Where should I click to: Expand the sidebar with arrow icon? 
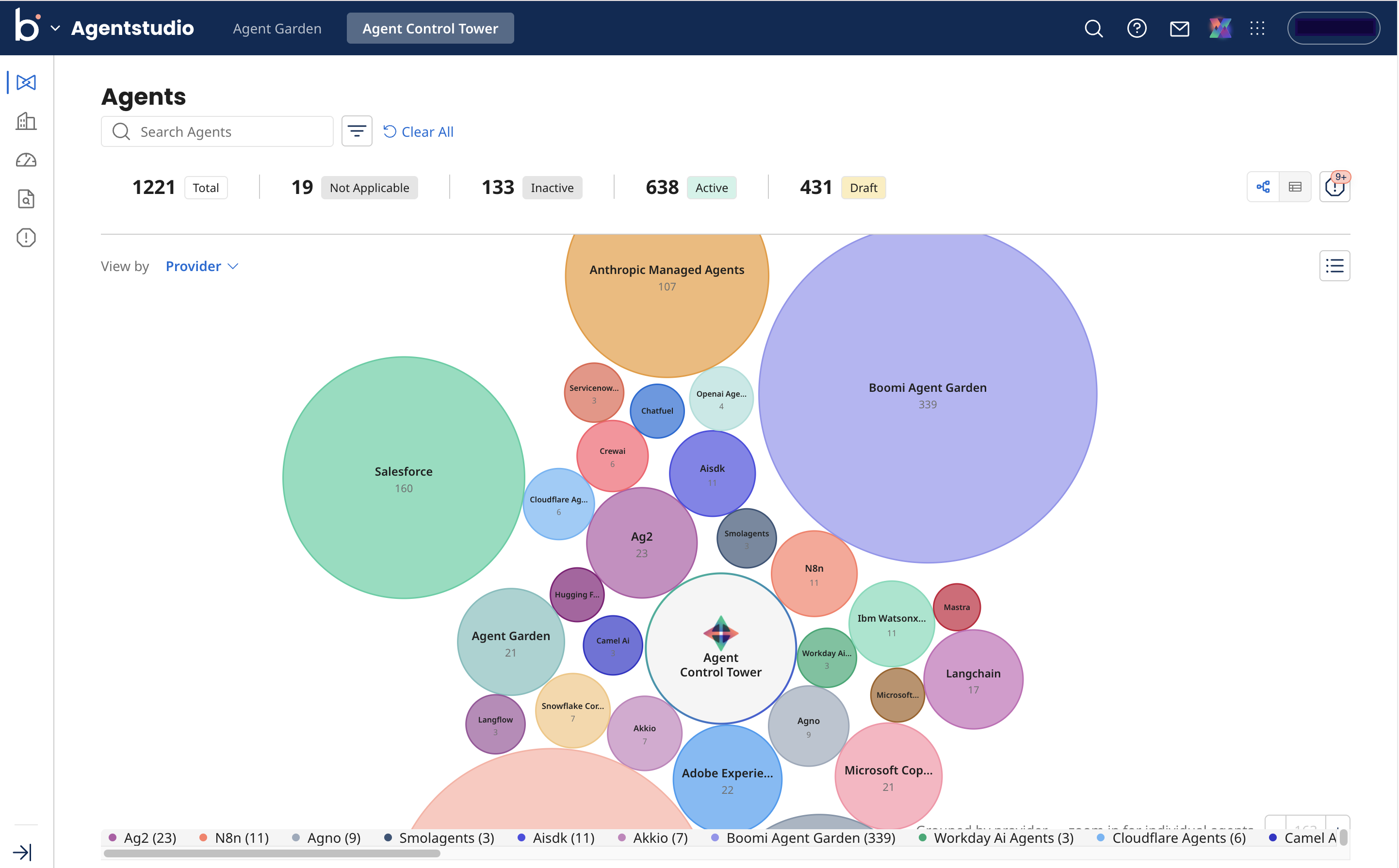22,852
